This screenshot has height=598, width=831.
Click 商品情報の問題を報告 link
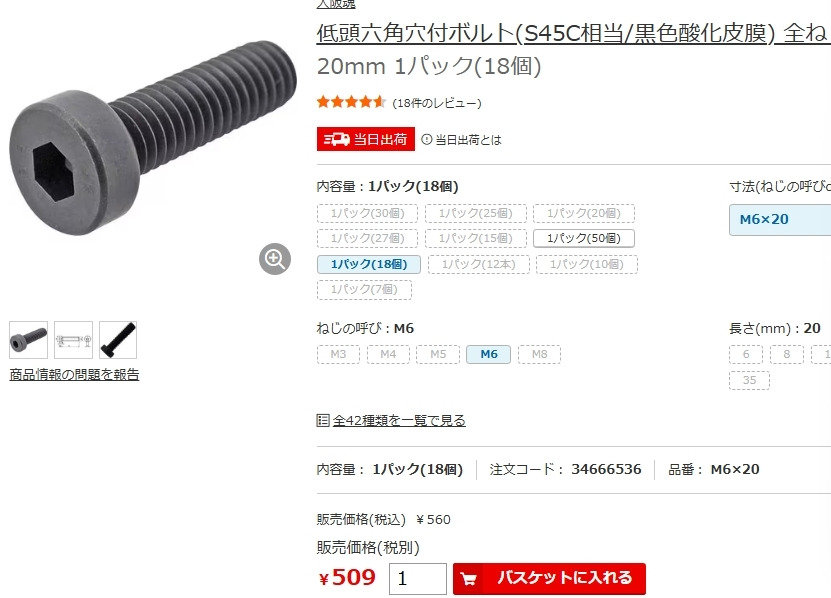[x=74, y=375]
